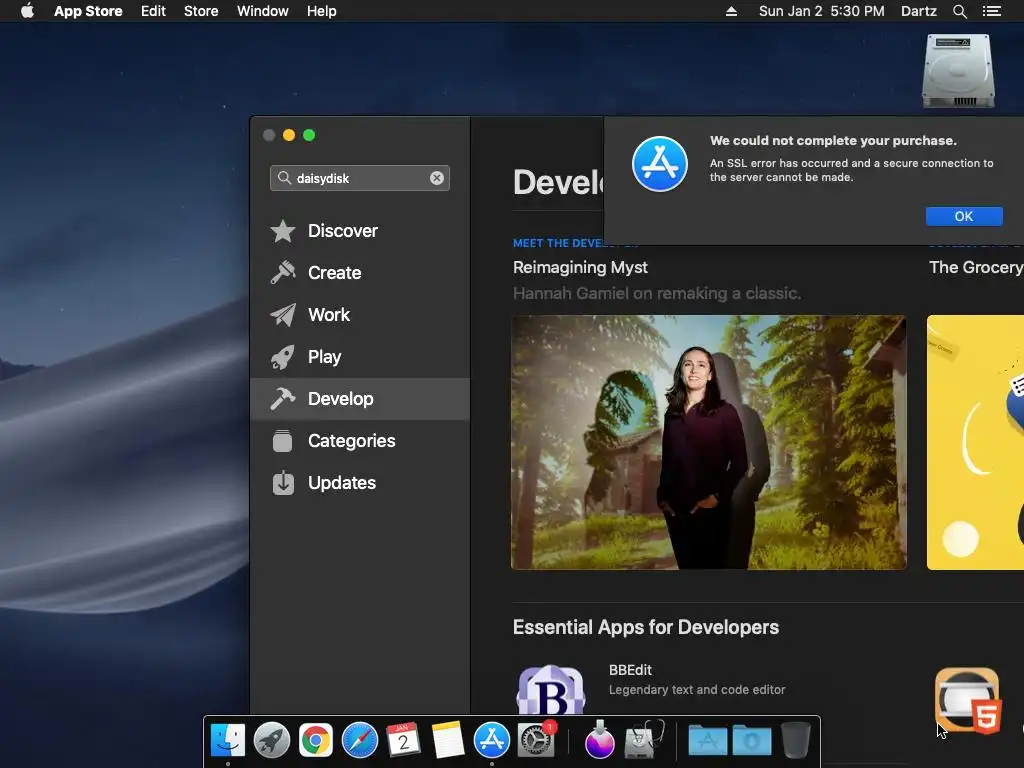The image size is (1024, 768).
Task: Open the Window menu
Action: [263, 11]
